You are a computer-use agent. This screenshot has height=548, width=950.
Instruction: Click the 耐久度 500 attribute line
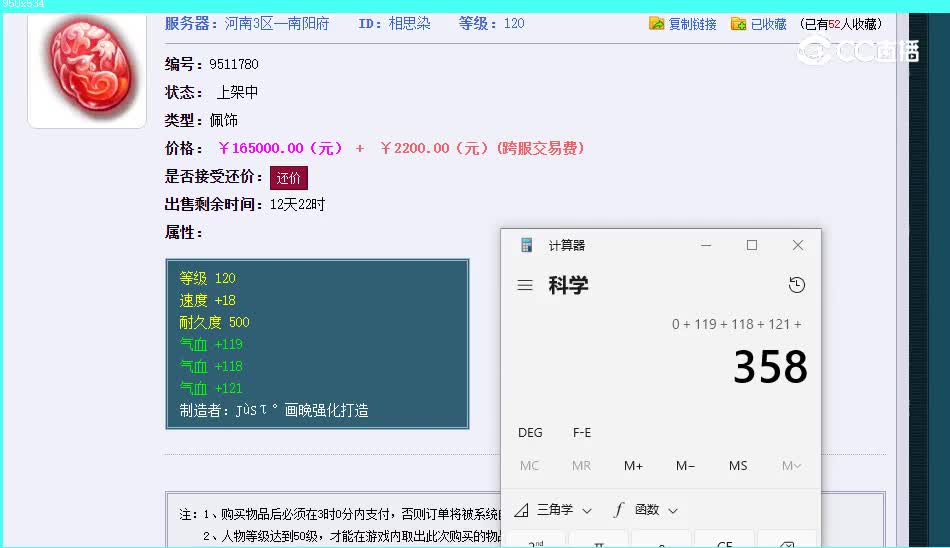pyautogui.click(x=214, y=322)
